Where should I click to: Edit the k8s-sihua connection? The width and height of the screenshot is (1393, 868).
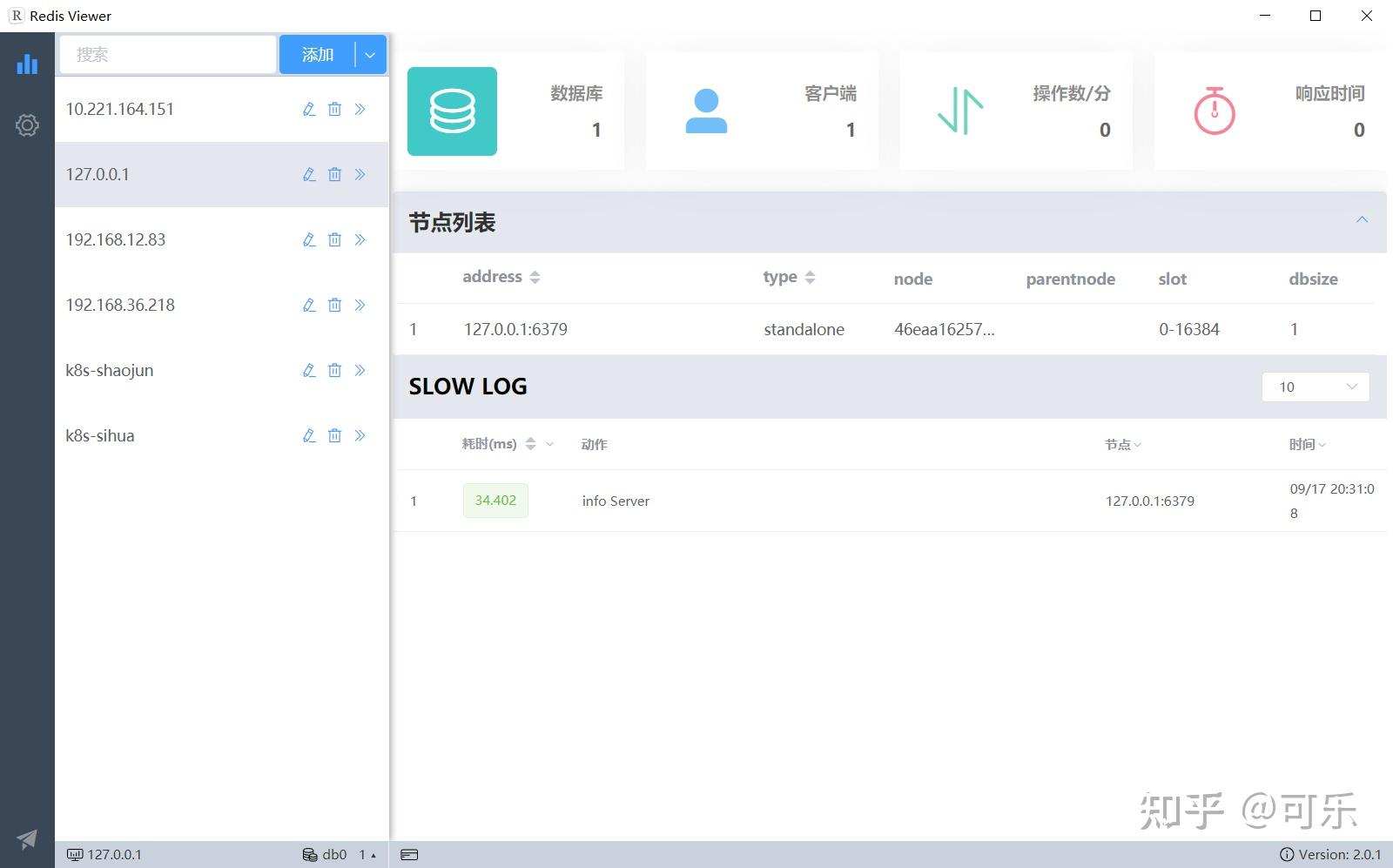click(309, 435)
